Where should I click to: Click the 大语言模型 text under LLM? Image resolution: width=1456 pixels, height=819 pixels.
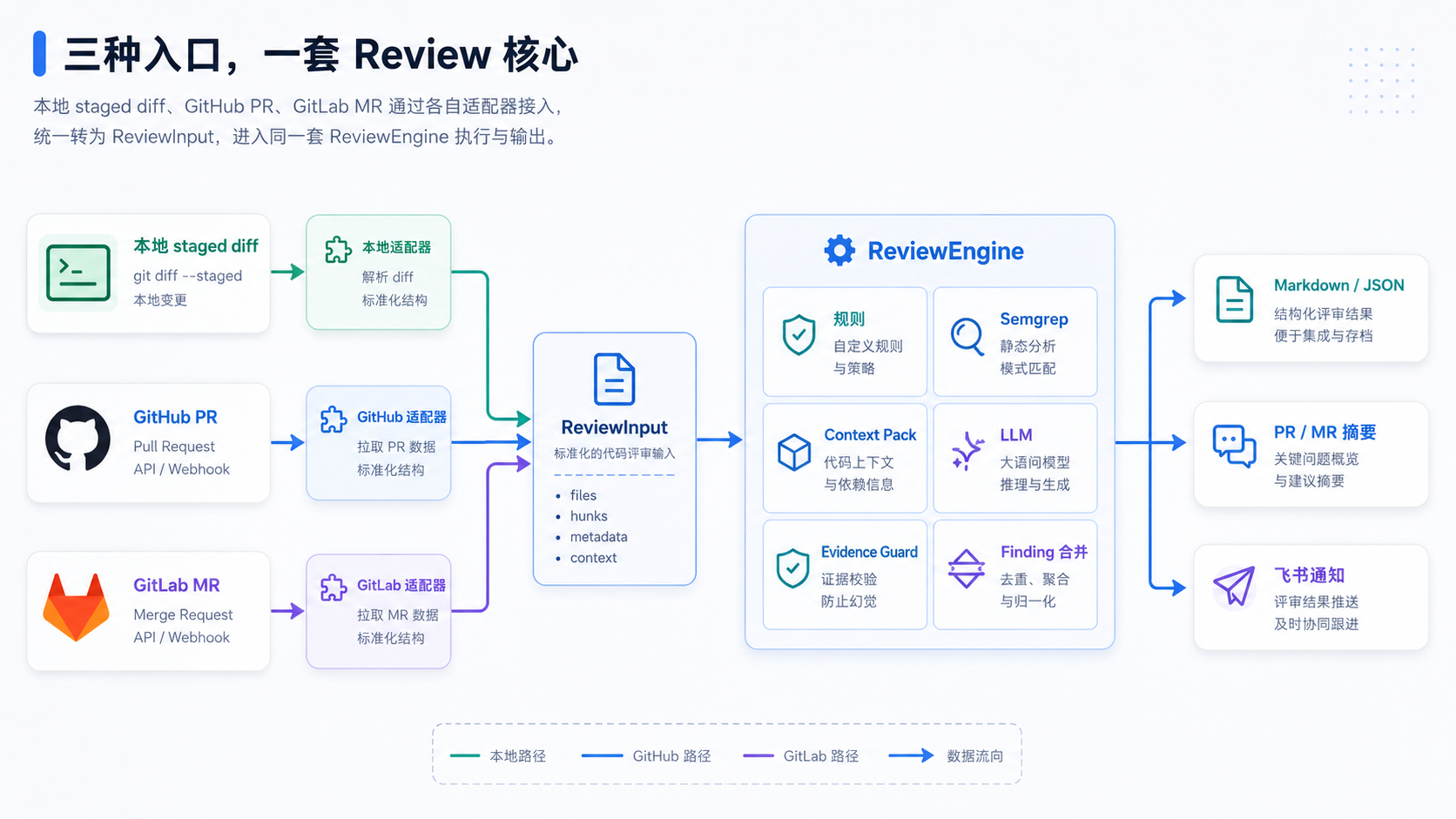(1035, 463)
